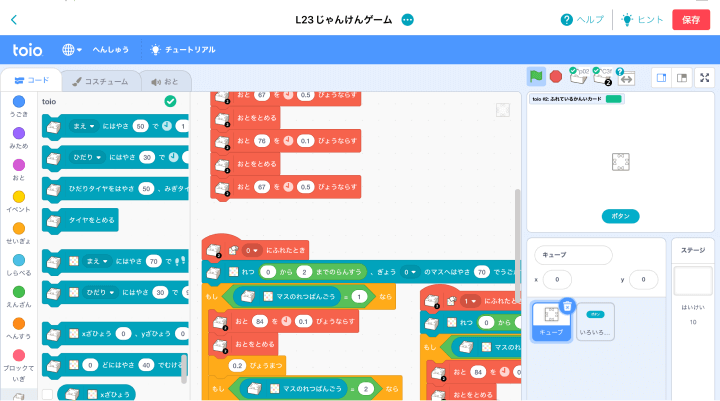This screenshot has width=720, height=401.
Task: Open the ひだり dropdown in the mat speed block
Action: (x=100, y=292)
